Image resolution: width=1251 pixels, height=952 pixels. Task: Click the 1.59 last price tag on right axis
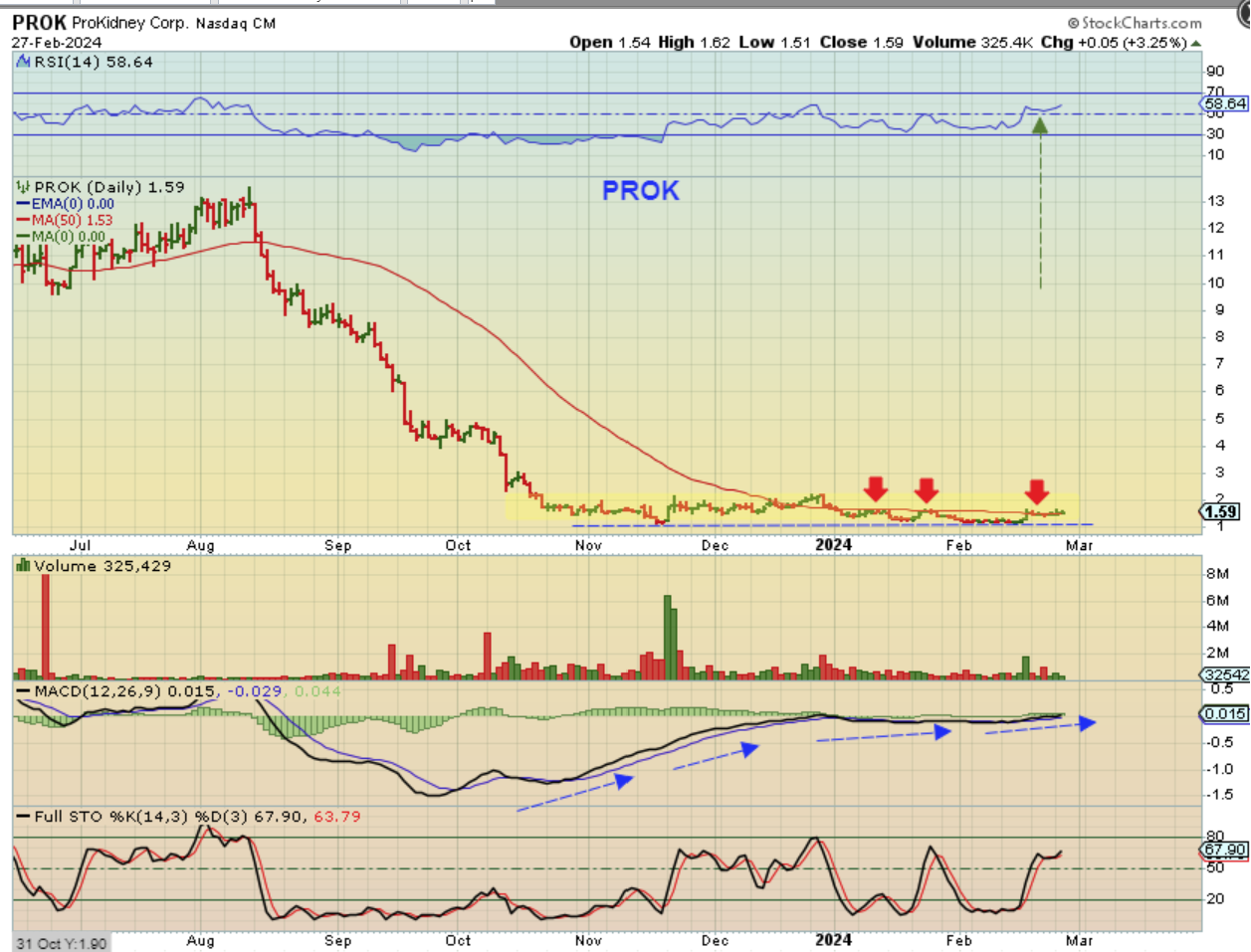pyautogui.click(x=1221, y=512)
